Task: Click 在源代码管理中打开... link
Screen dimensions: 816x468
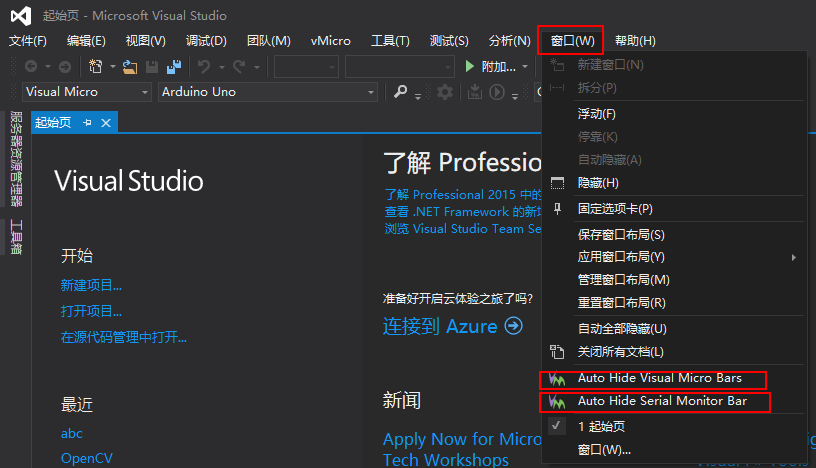Action: pyautogui.click(x=124, y=337)
